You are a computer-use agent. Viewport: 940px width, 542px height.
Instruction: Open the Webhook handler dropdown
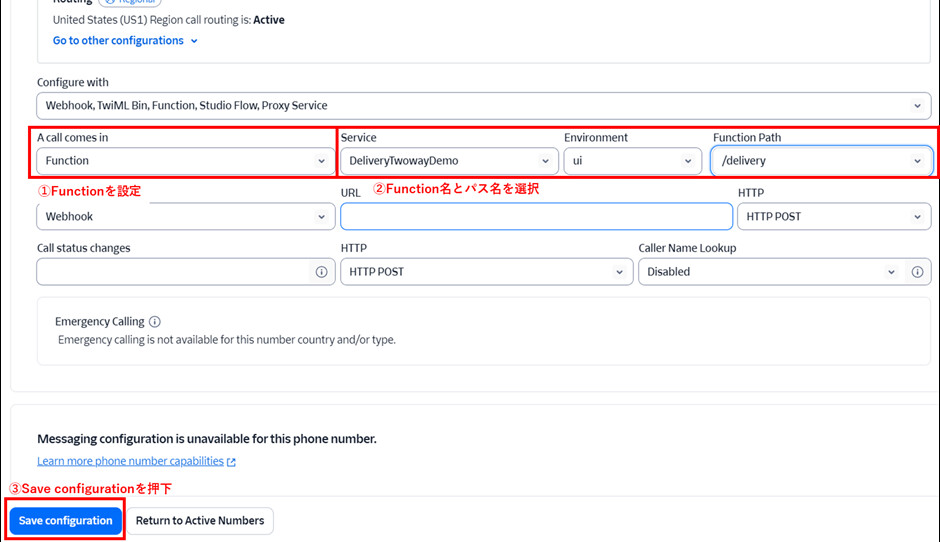point(186,216)
